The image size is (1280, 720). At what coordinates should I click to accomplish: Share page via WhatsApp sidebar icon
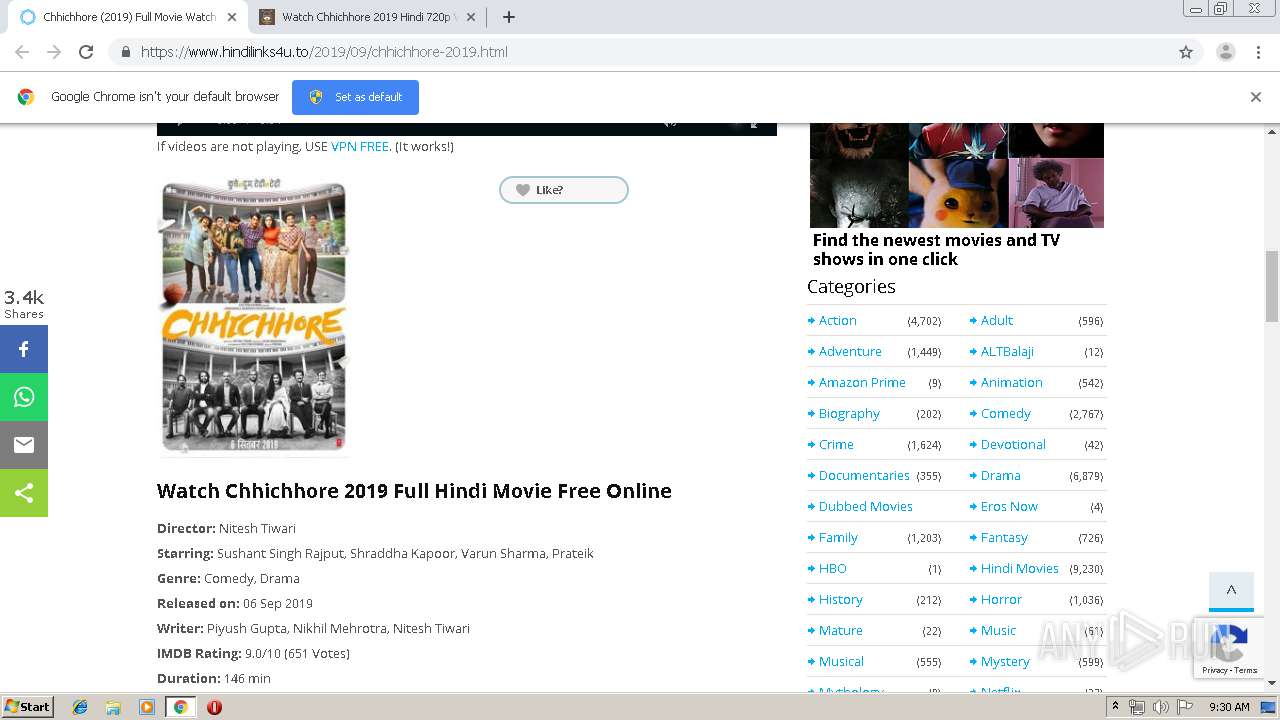[24, 397]
